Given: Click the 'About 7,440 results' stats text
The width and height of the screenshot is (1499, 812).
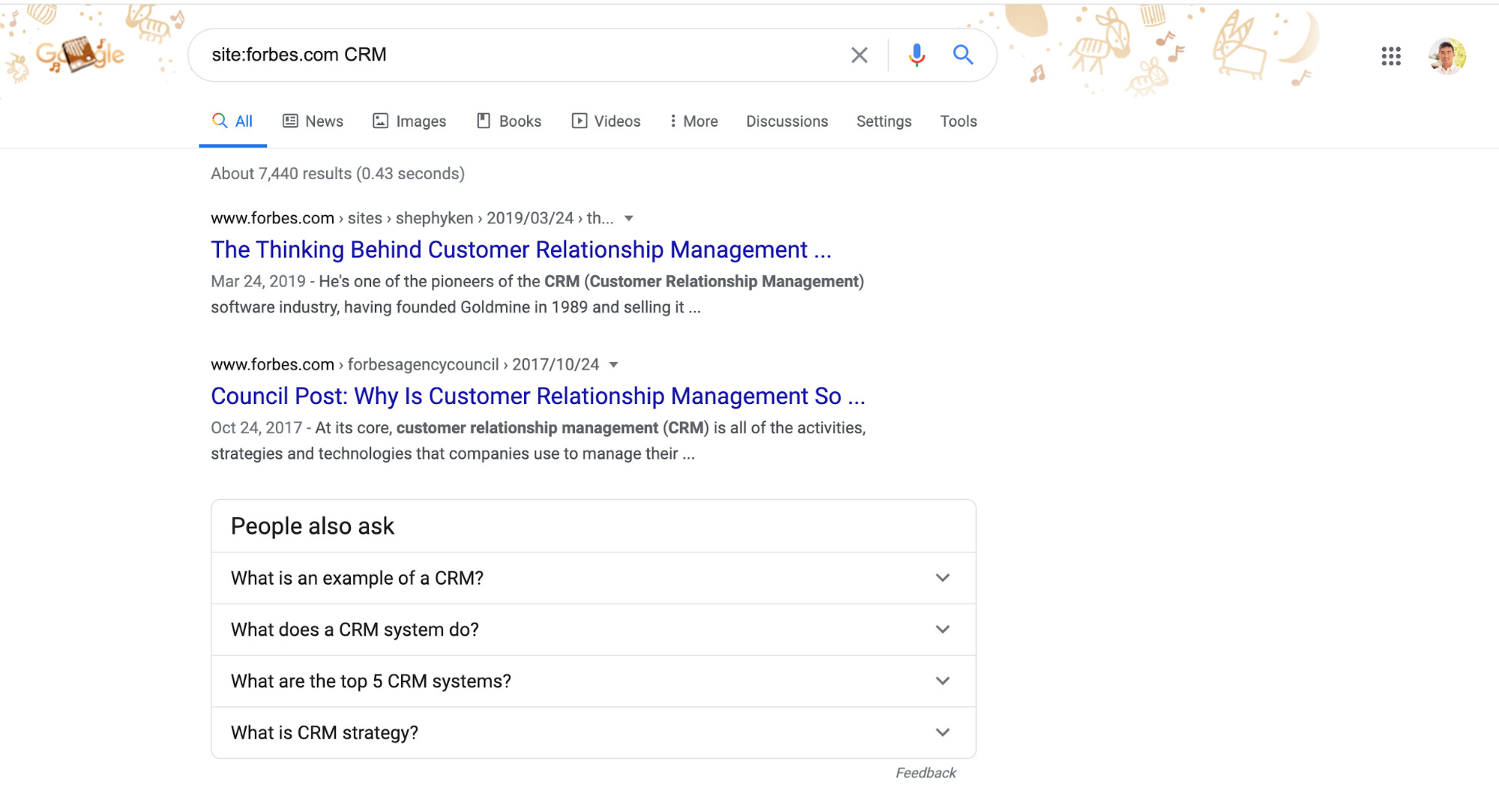Looking at the screenshot, I should [337, 174].
